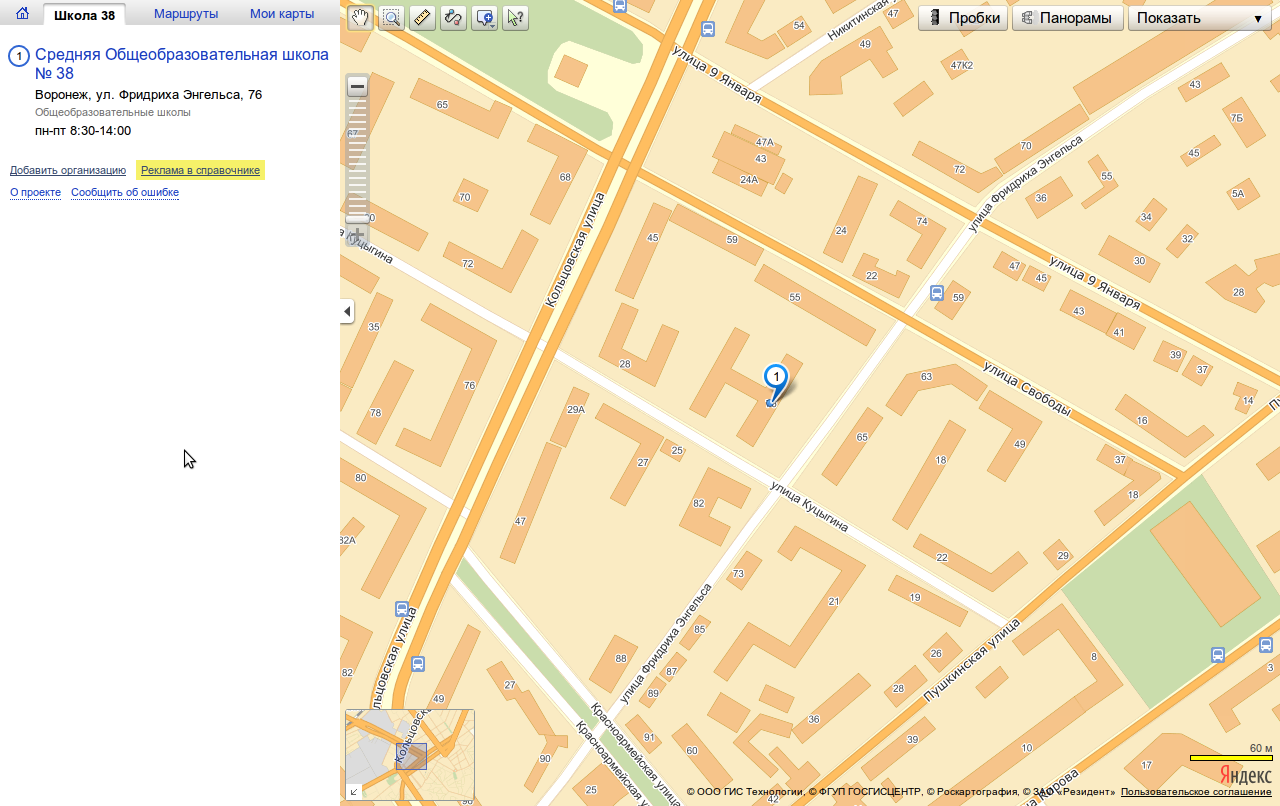Toggle the Пробки traffic layer
The height and width of the screenshot is (806, 1280).
[x=963, y=18]
